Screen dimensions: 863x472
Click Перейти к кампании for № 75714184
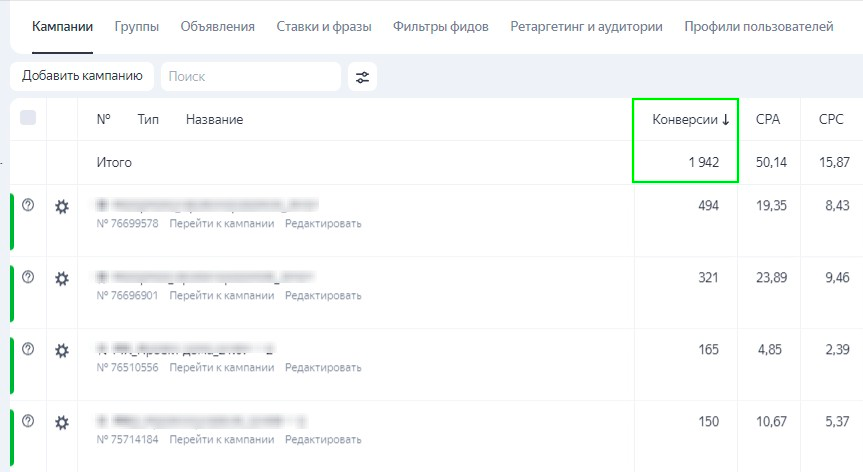pos(222,440)
